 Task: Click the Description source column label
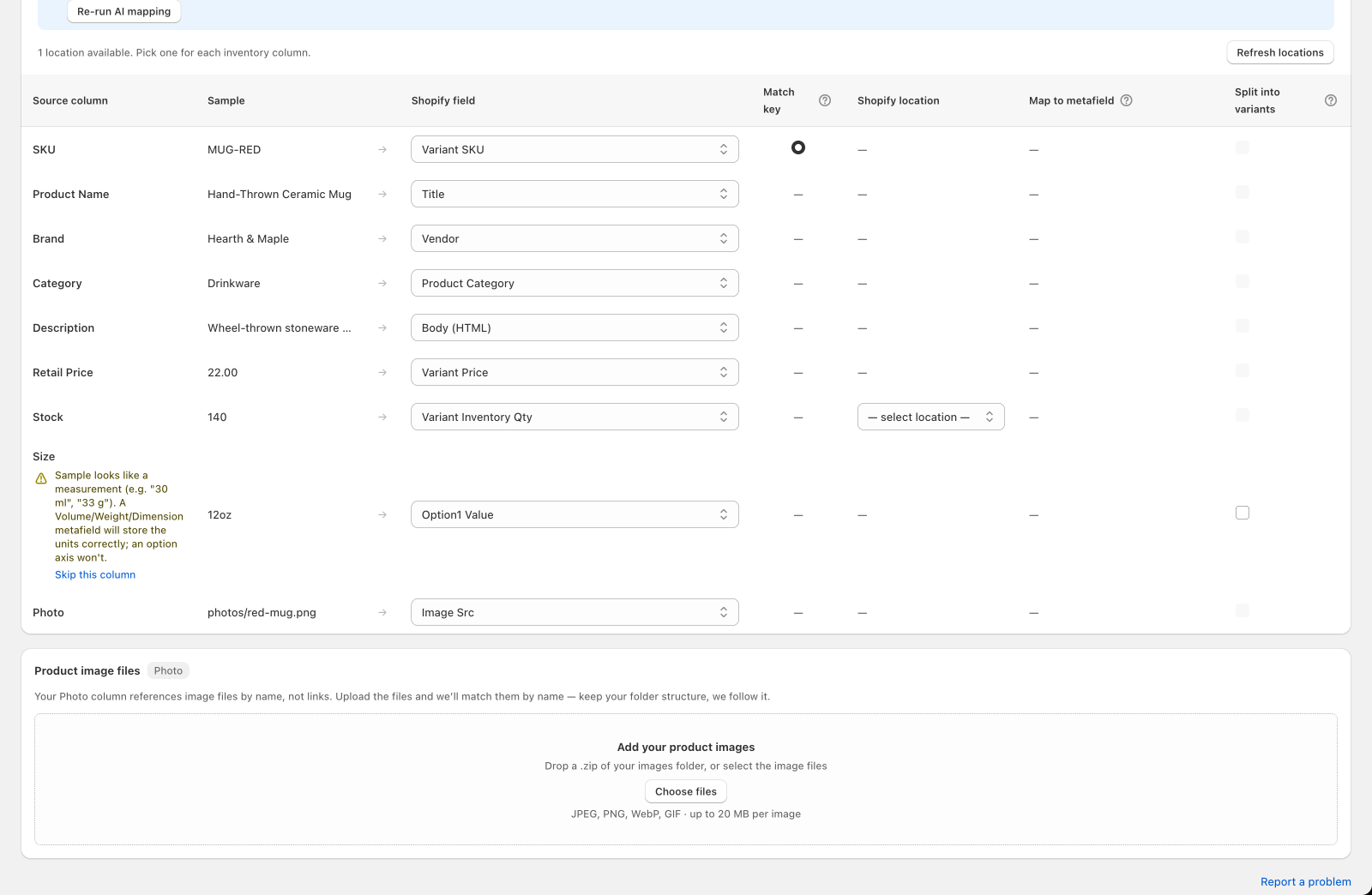(x=63, y=327)
